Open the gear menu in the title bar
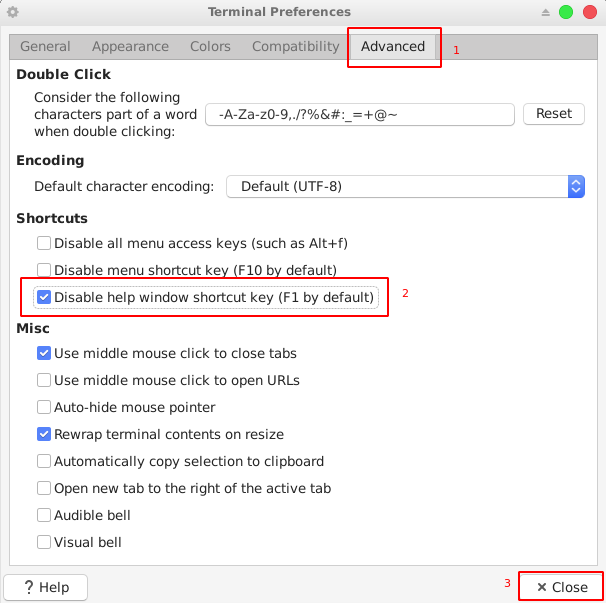Viewport: 606px width, 603px height. pyautogui.click(x=13, y=12)
